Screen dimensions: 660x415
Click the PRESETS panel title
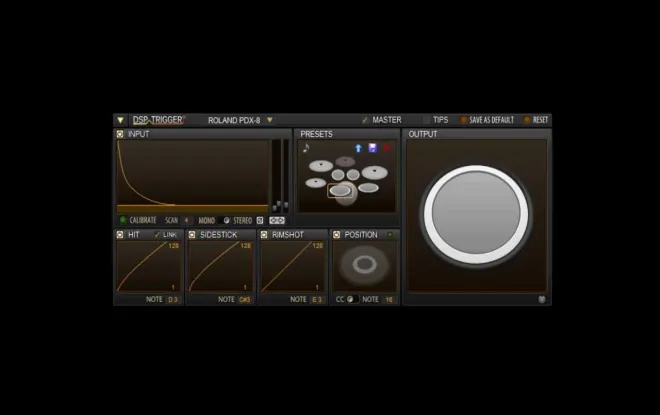(x=316, y=134)
